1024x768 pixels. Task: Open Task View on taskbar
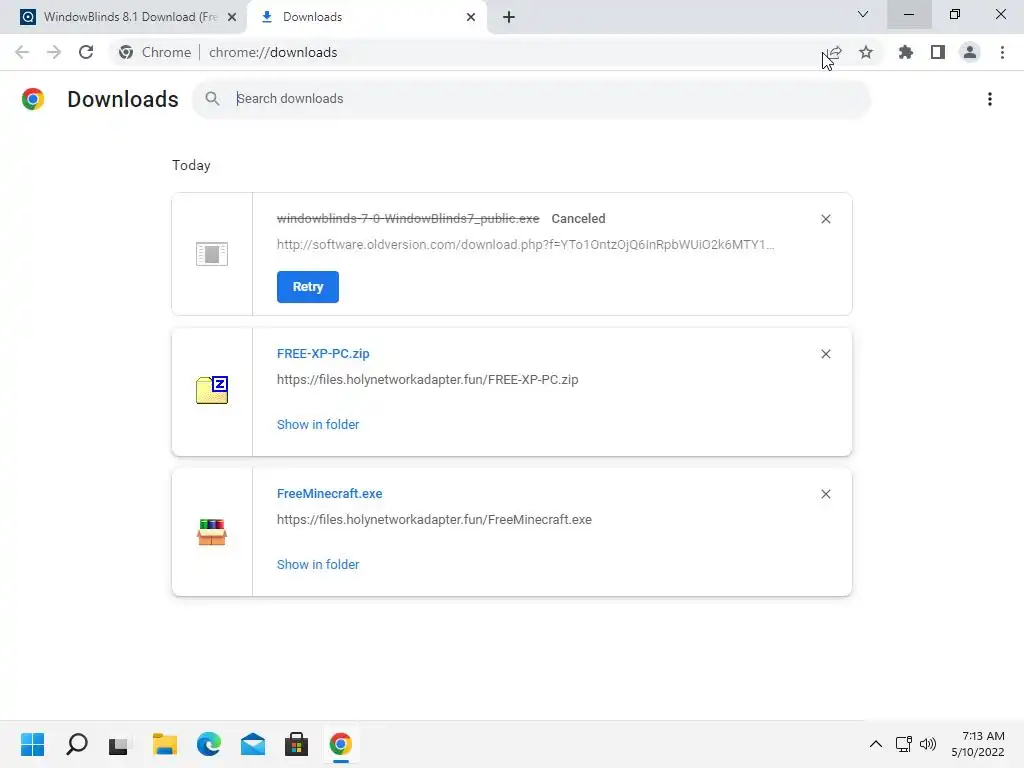click(120, 744)
